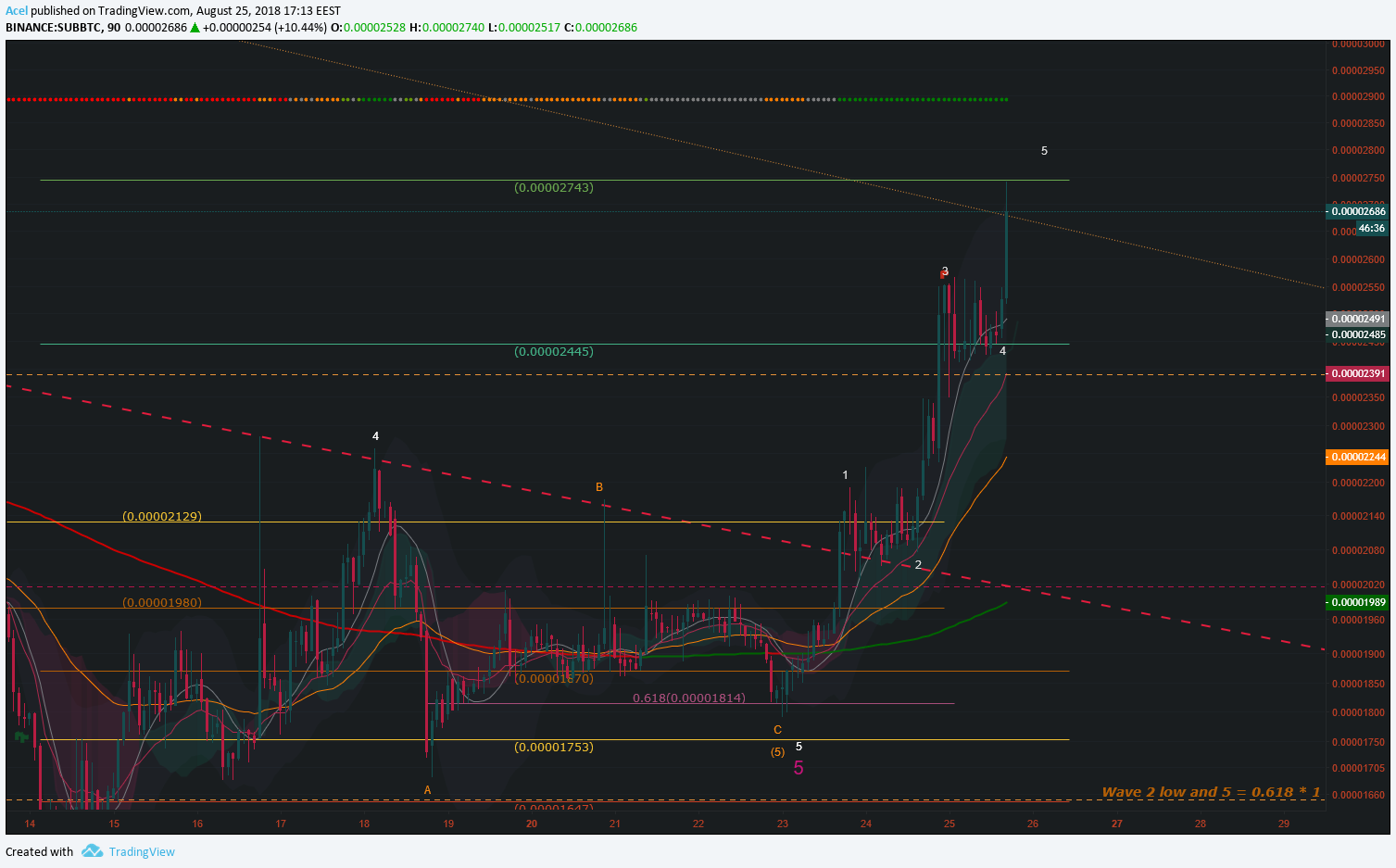Click the current price label 0.00002686 on the price axis
Screen dimensions: 1396x868
click(x=1358, y=211)
